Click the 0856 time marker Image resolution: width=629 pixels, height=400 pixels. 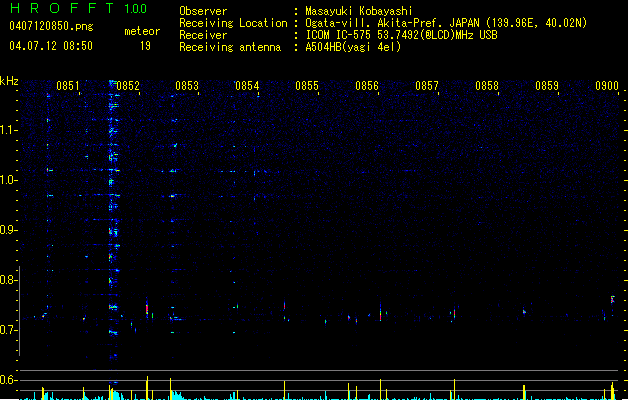pyautogui.click(x=367, y=86)
